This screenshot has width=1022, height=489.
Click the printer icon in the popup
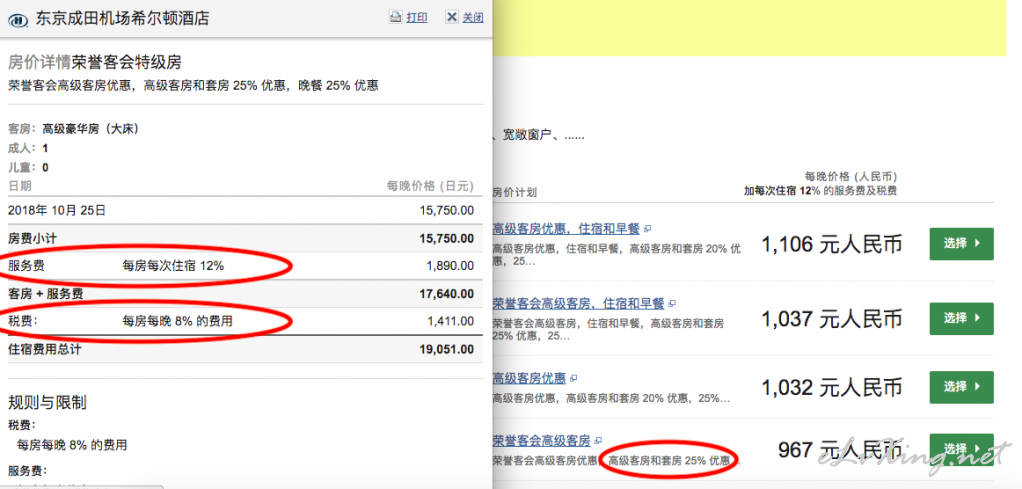point(395,17)
